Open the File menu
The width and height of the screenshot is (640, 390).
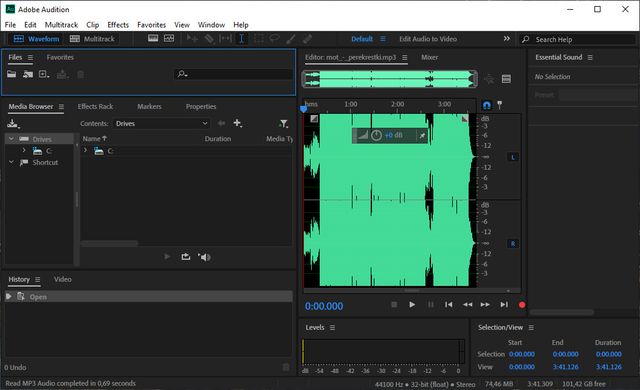click(10, 24)
